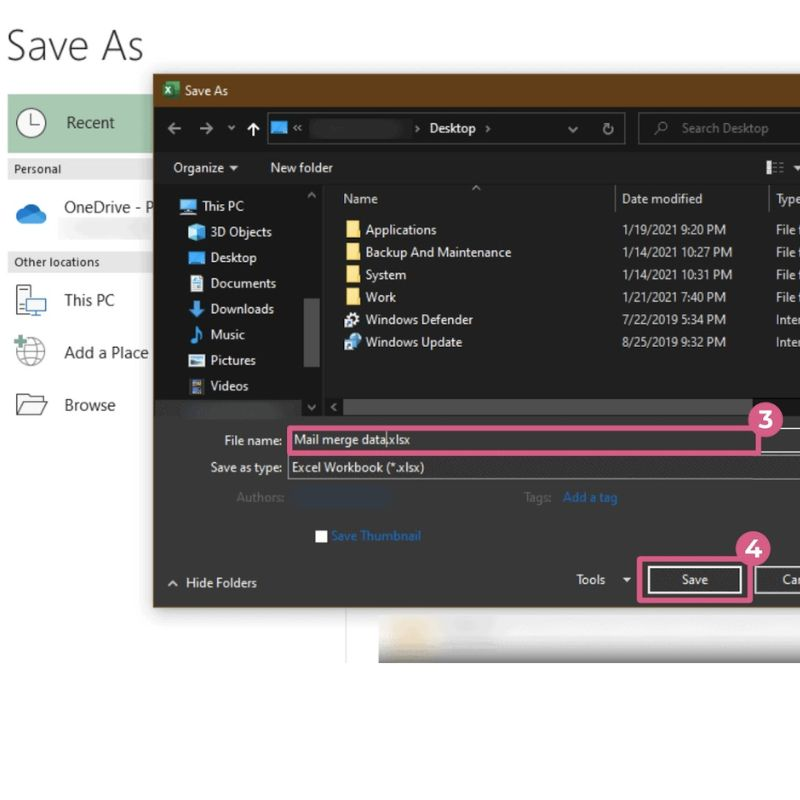This screenshot has width=800, height=800.
Task: Select Recent in Excel Save As page
Action: click(80, 123)
